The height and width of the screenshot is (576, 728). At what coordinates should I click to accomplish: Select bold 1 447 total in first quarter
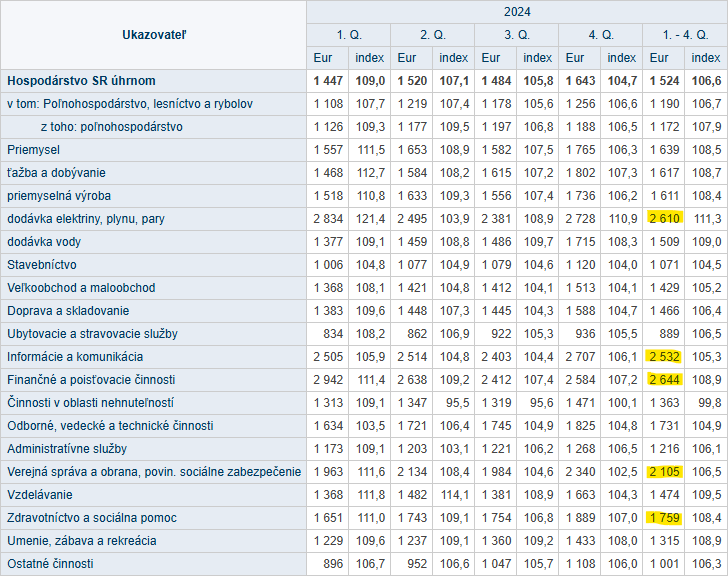[x=328, y=81]
